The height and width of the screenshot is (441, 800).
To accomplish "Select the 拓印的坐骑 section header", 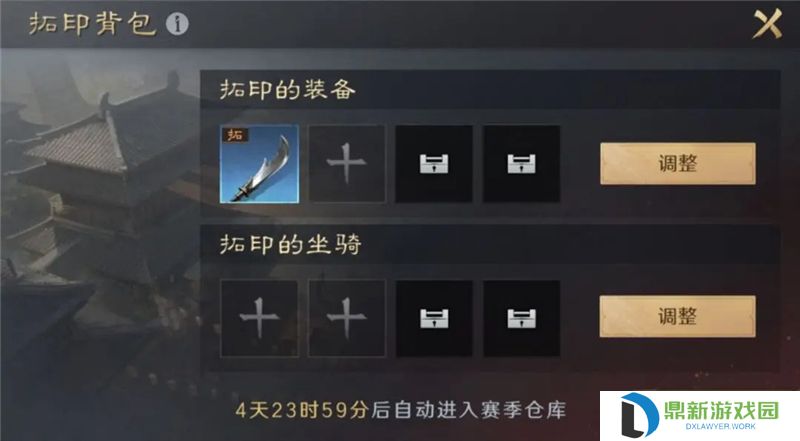I will click(x=291, y=244).
